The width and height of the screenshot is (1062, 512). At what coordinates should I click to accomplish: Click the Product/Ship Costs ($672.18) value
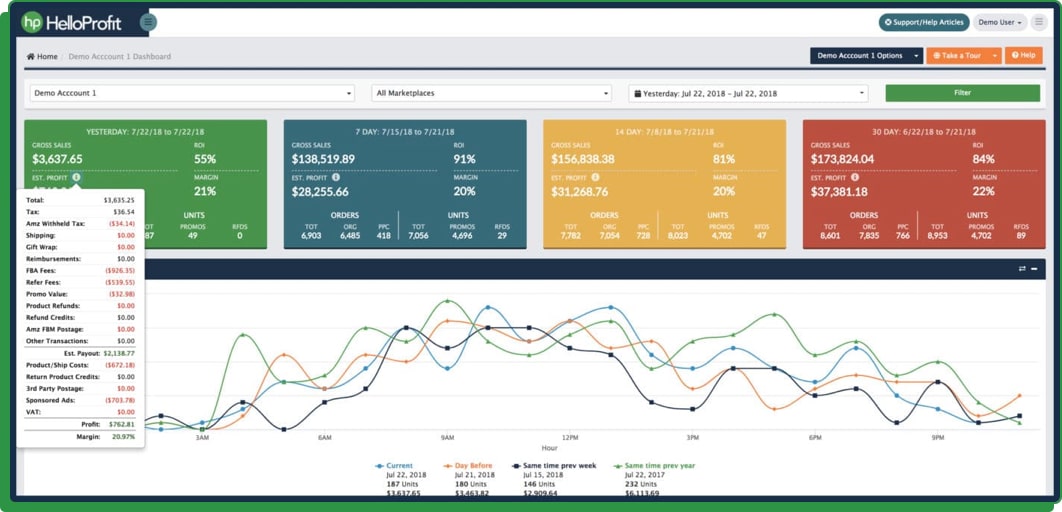tap(120, 365)
